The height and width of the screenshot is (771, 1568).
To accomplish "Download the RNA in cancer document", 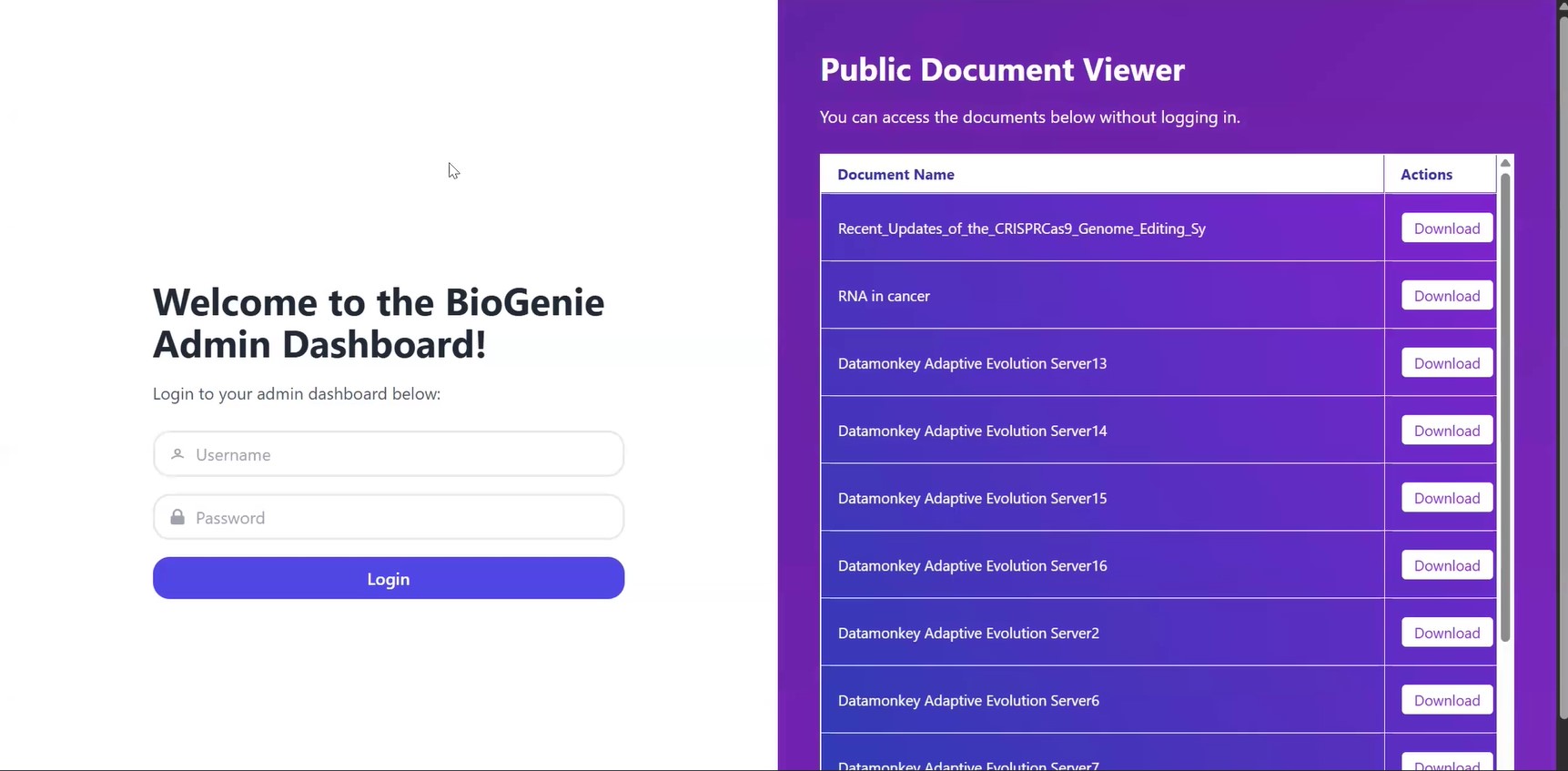I will coord(1446,295).
